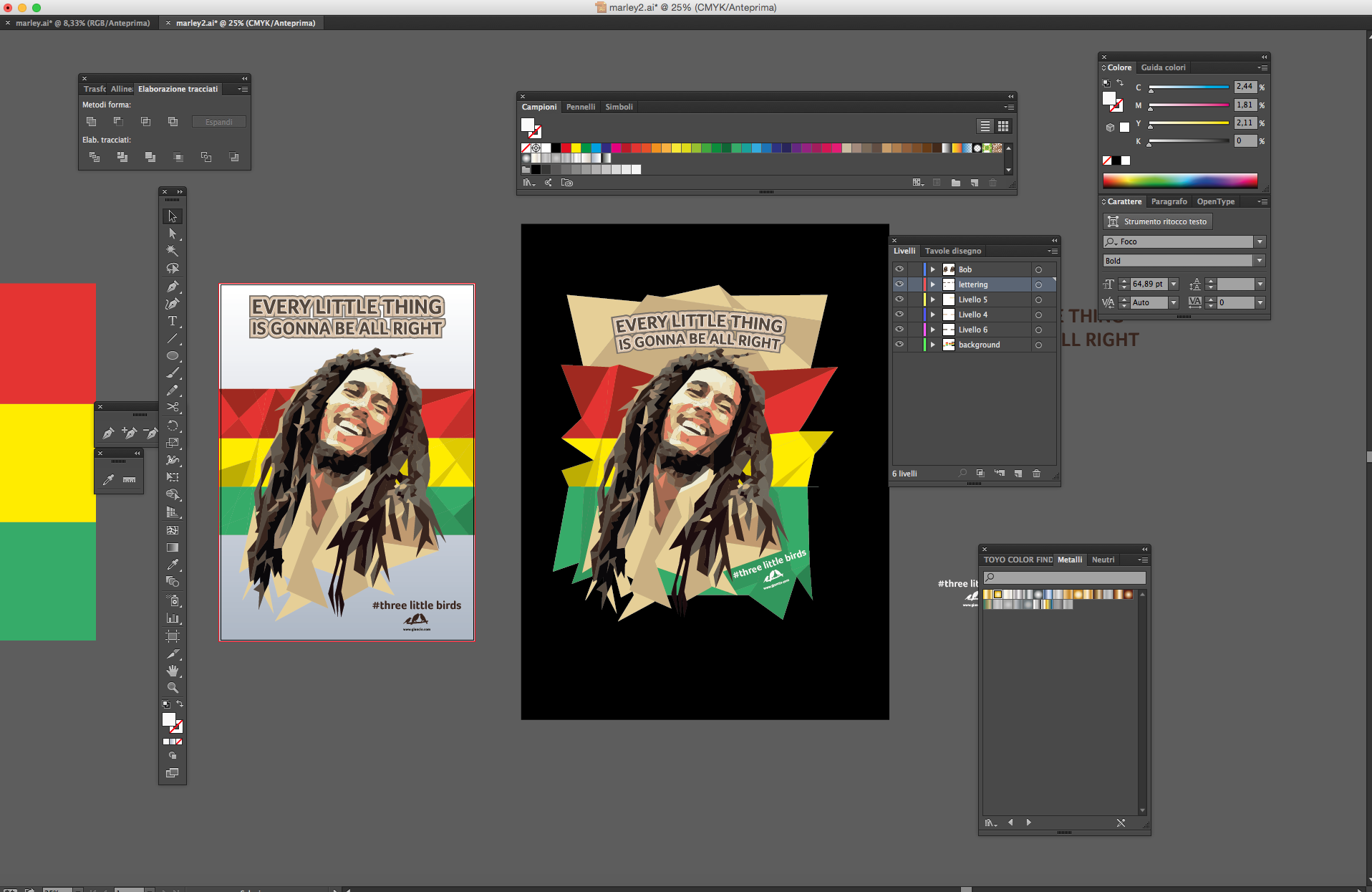Click the Add Anchor Point tool
The width and height of the screenshot is (1372, 892).
130,433
